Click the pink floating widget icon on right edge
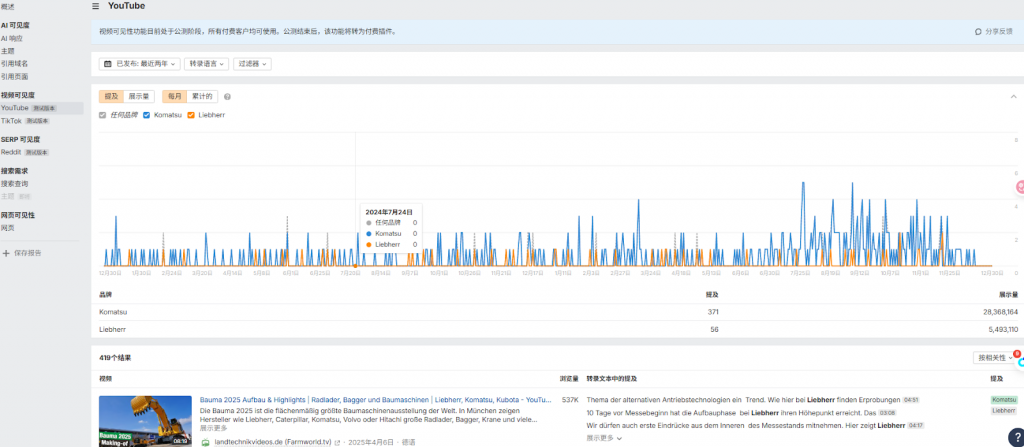The height and width of the screenshot is (447, 1024). click(x=1019, y=186)
